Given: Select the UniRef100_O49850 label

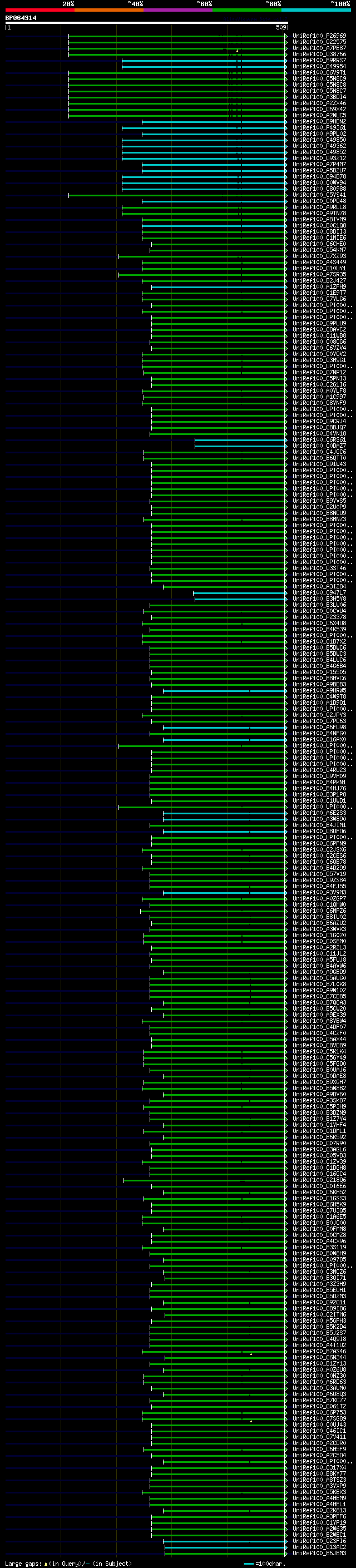Looking at the screenshot, I should (x=319, y=140).
